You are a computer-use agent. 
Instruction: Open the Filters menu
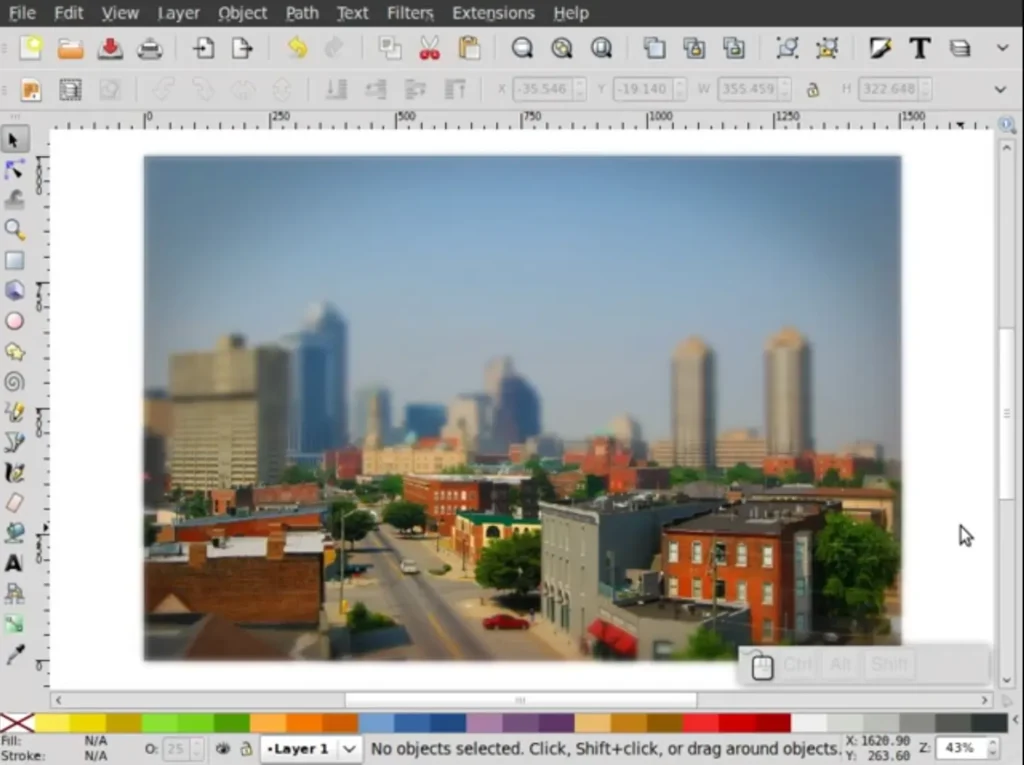410,13
